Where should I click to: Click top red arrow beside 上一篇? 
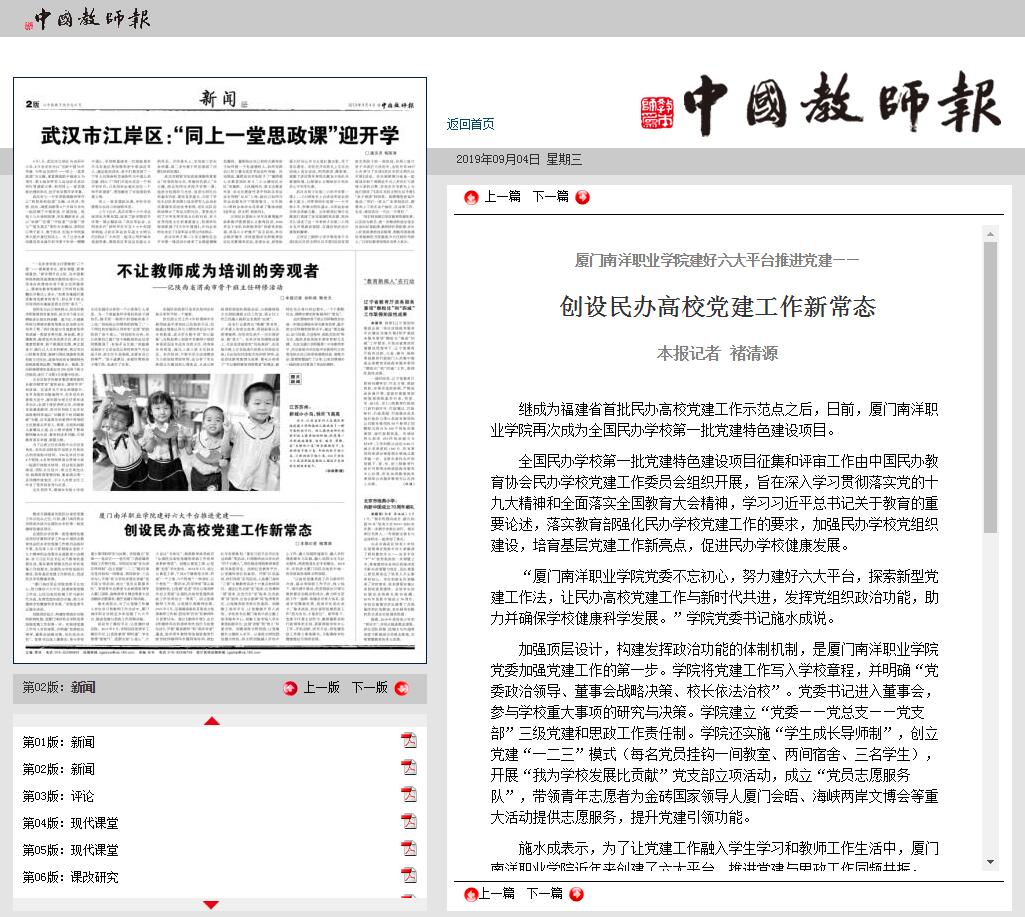click(472, 196)
